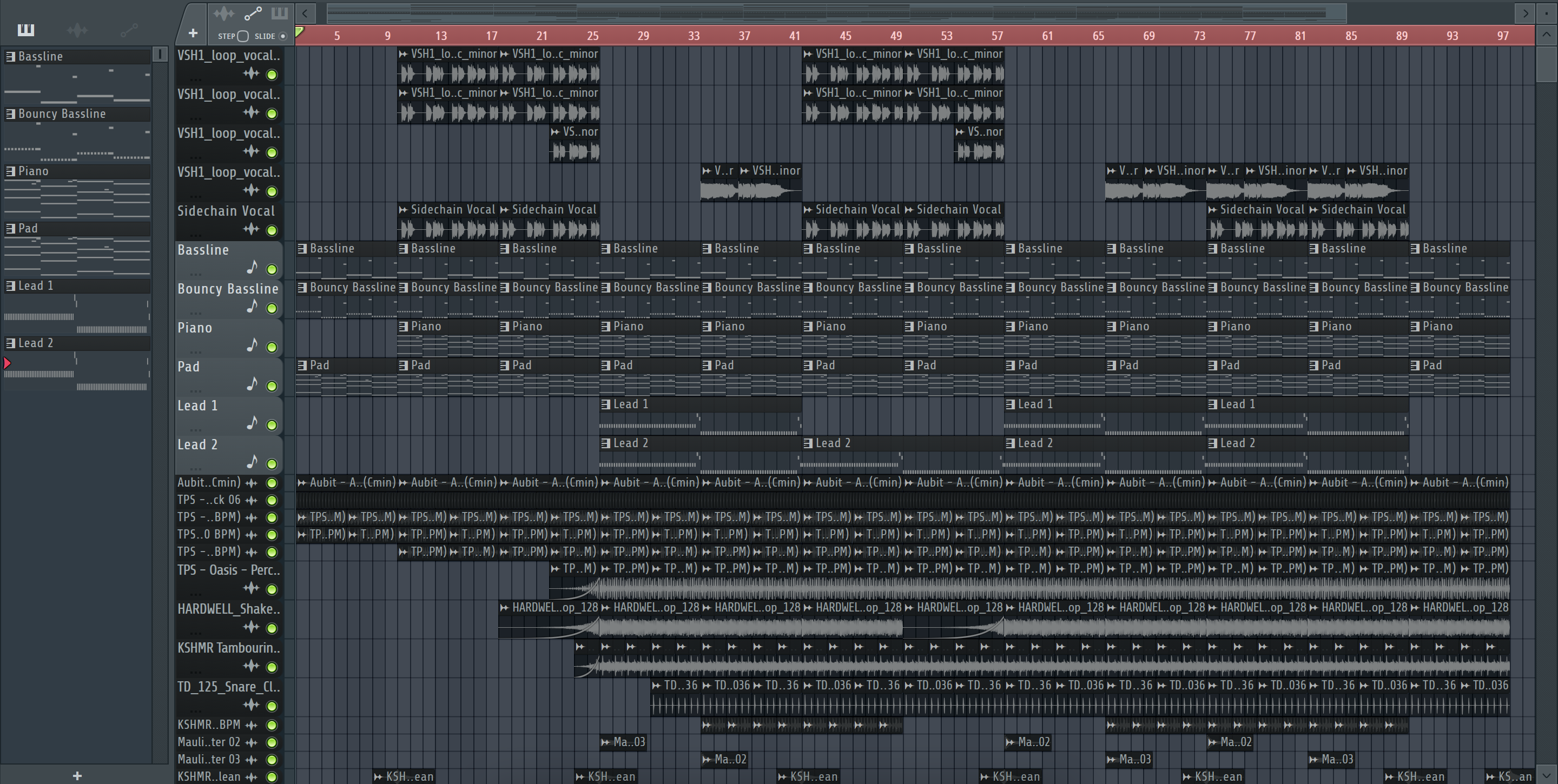This screenshot has width=1558, height=784.
Task: Click the note icon on Lead 2 track
Action: (252, 462)
